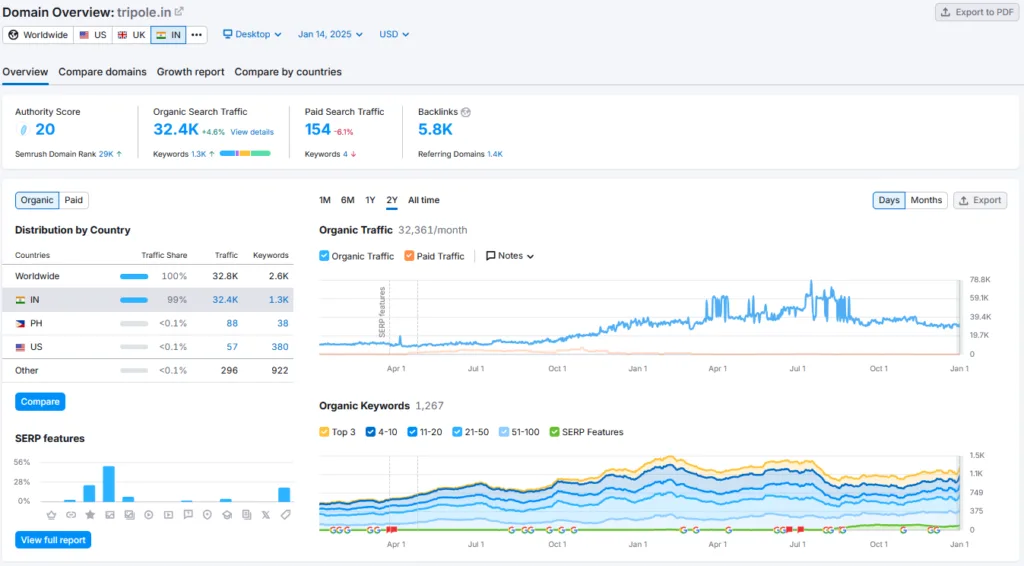Toggle the 11-20 keywords checkbox
Viewport: 1024px width, 566px height.
click(x=412, y=432)
